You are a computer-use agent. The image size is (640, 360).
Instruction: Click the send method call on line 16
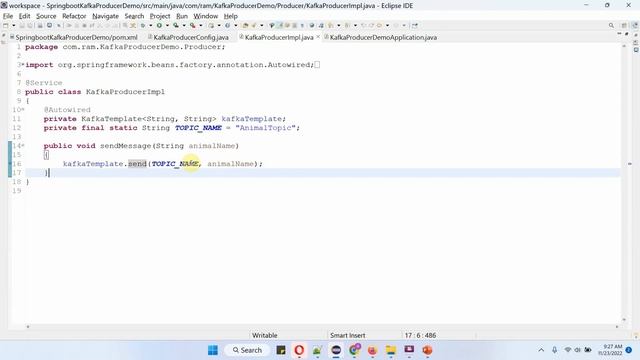coord(137,164)
